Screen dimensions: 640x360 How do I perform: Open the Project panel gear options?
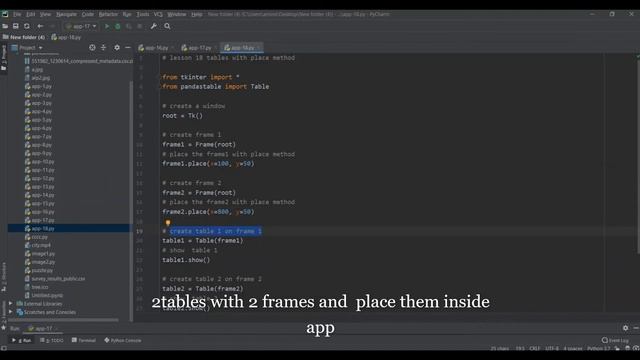pos(117,48)
